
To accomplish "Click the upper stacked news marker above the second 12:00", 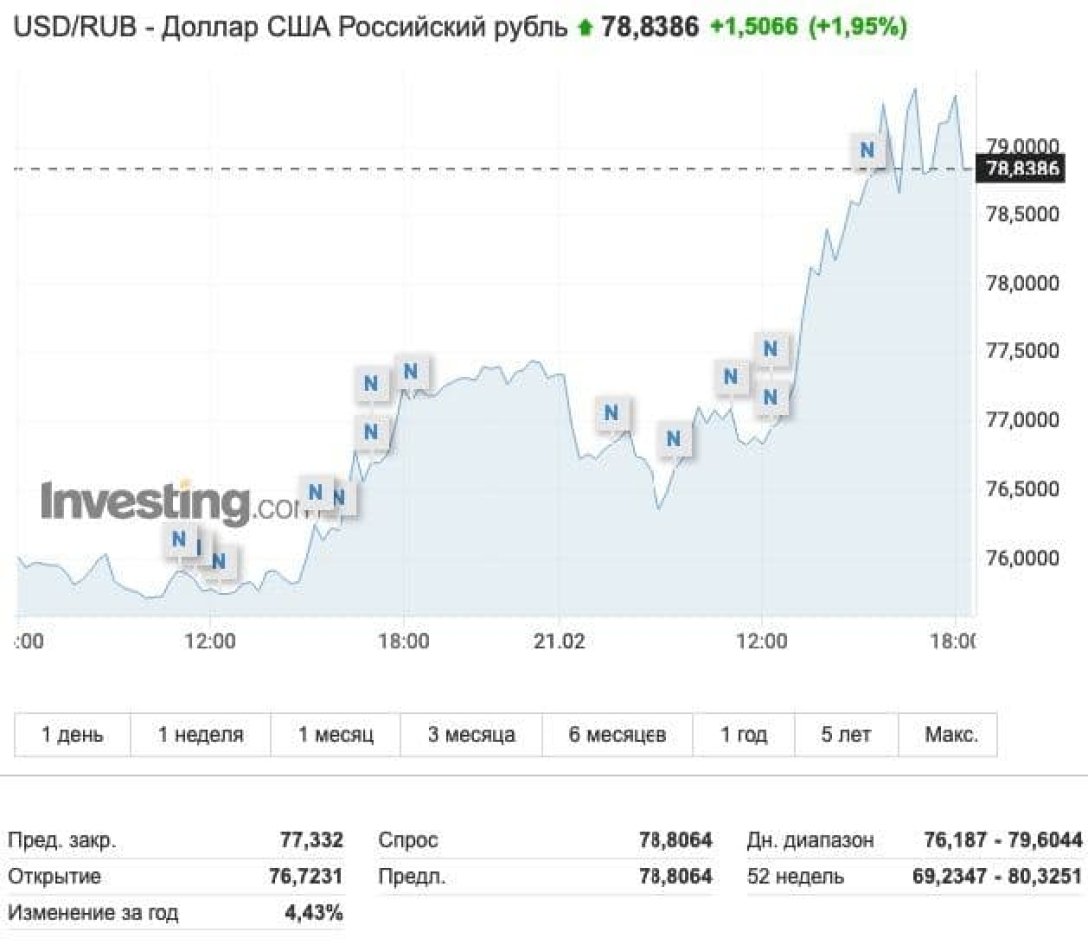I will click(770, 349).
